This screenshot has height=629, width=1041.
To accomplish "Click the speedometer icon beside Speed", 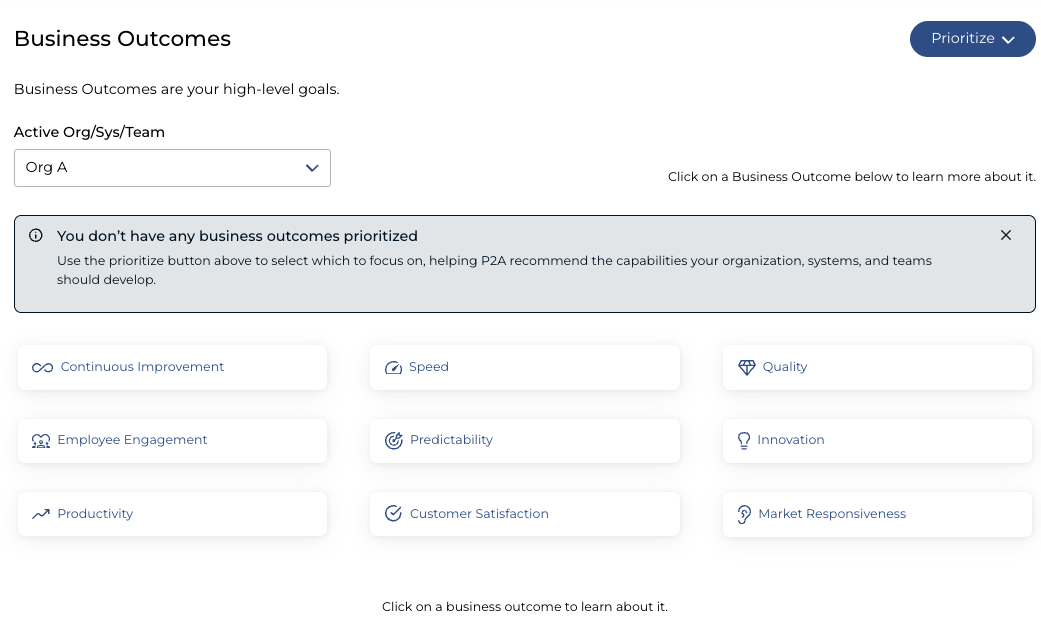I will [x=393, y=368].
